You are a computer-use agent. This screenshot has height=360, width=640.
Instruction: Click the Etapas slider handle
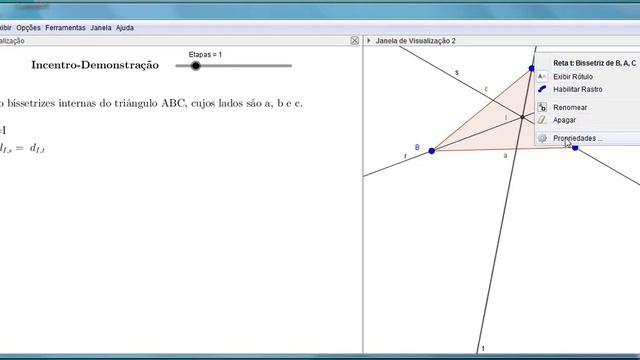pos(196,66)
